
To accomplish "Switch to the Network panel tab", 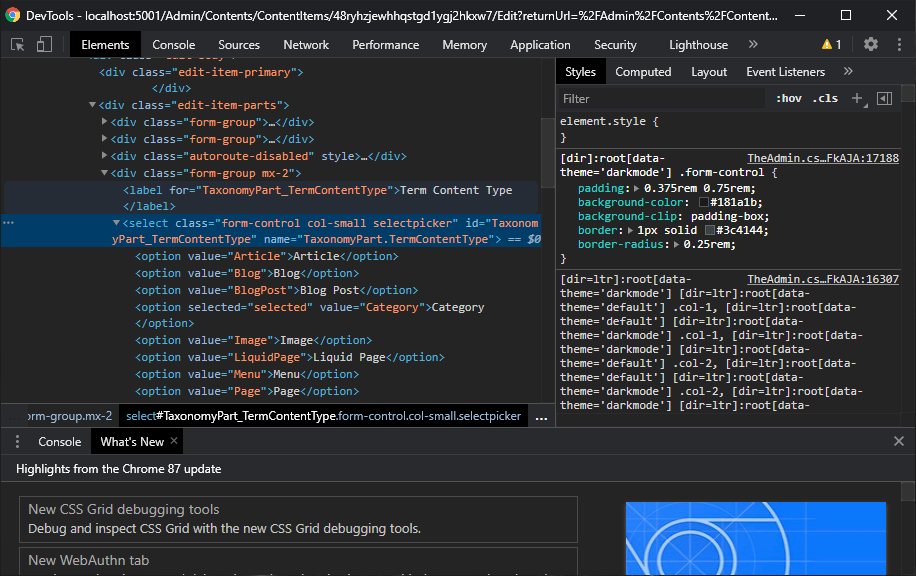I will click(x=305, y=44).
